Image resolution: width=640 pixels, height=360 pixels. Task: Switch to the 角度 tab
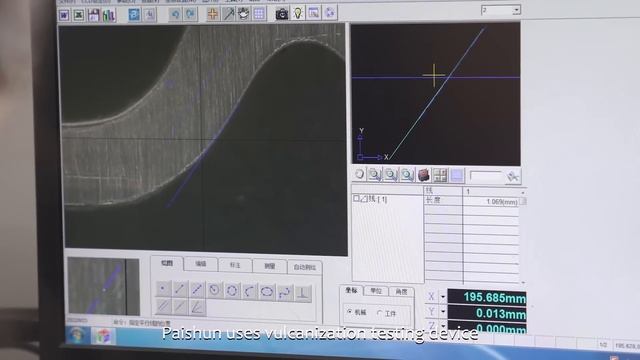(401, 291)
